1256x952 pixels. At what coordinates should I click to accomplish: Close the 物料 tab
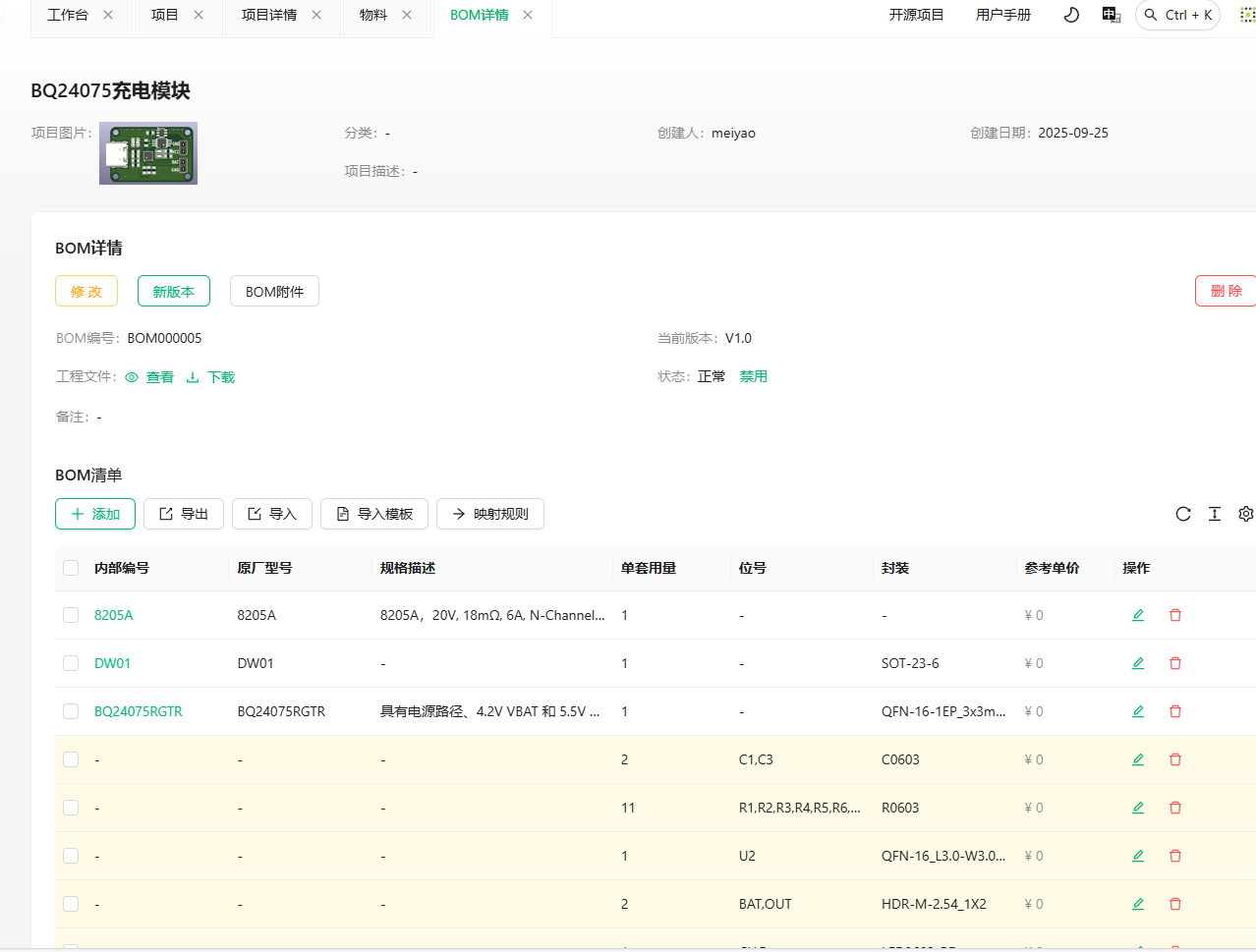pos(407,15)
